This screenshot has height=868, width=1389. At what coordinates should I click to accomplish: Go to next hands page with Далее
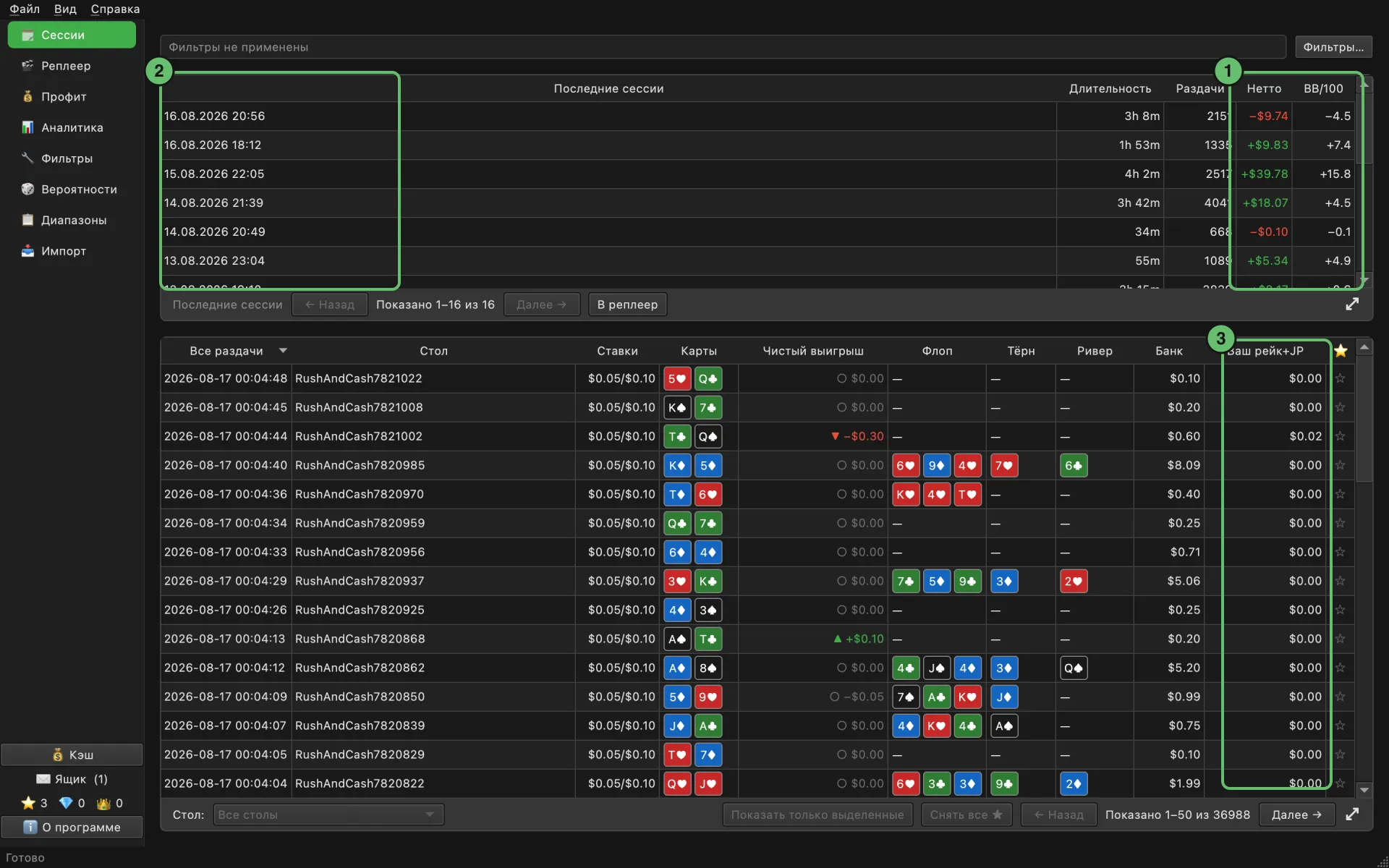1296,814
